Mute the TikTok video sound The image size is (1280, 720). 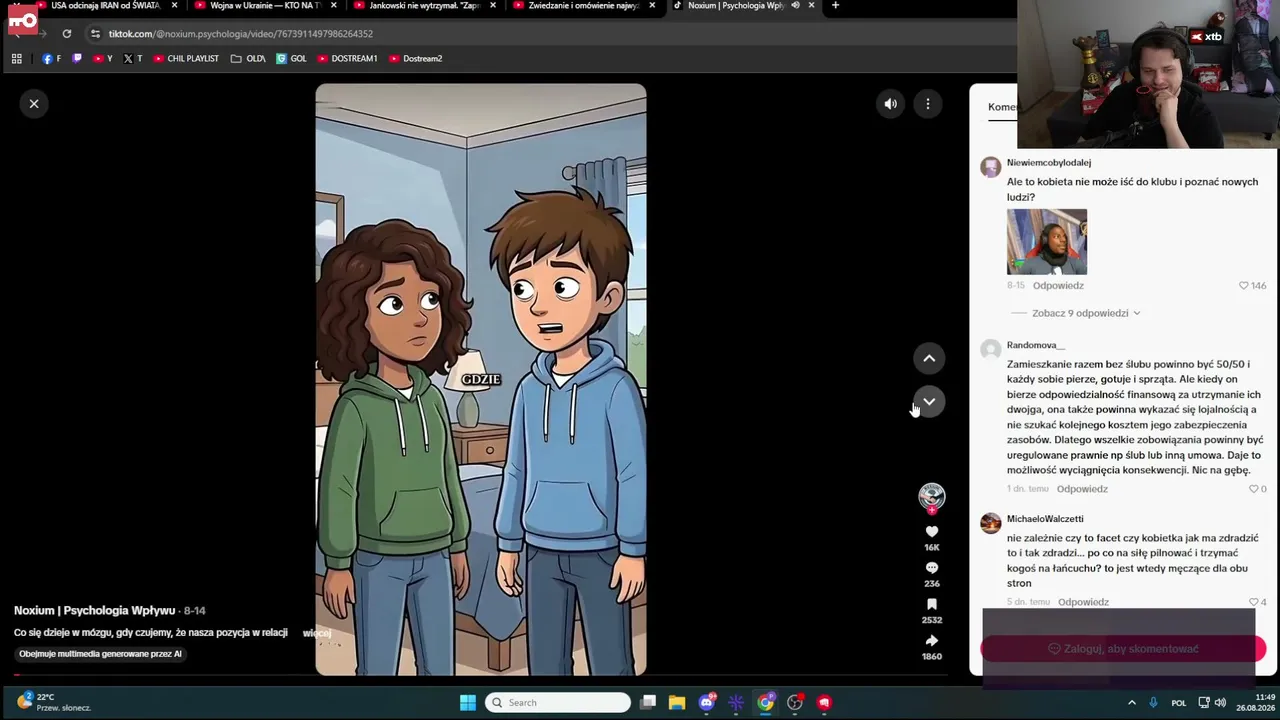click(x=890, y=104)
